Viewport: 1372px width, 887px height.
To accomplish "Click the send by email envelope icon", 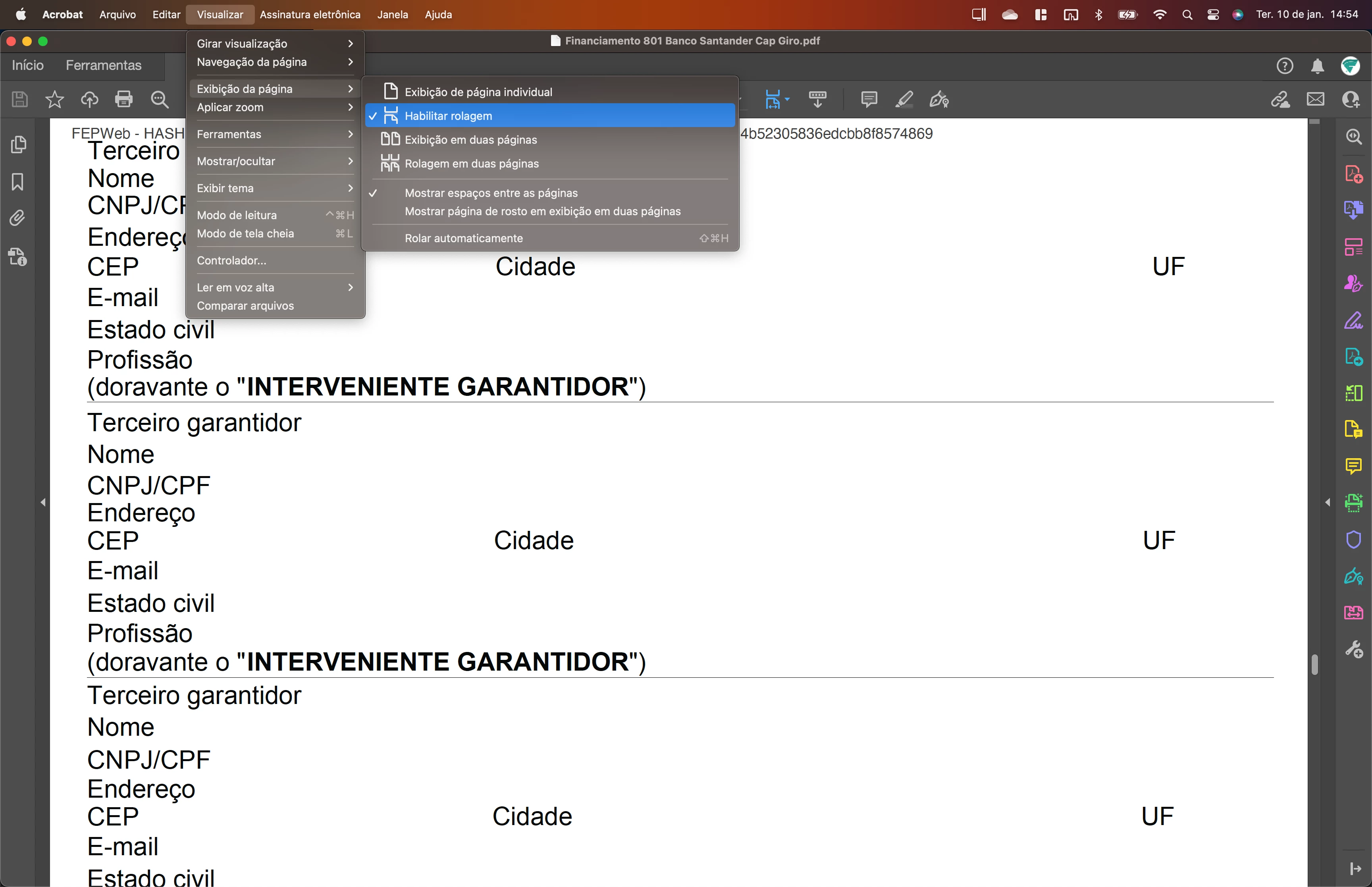I will coord(1316,99).
